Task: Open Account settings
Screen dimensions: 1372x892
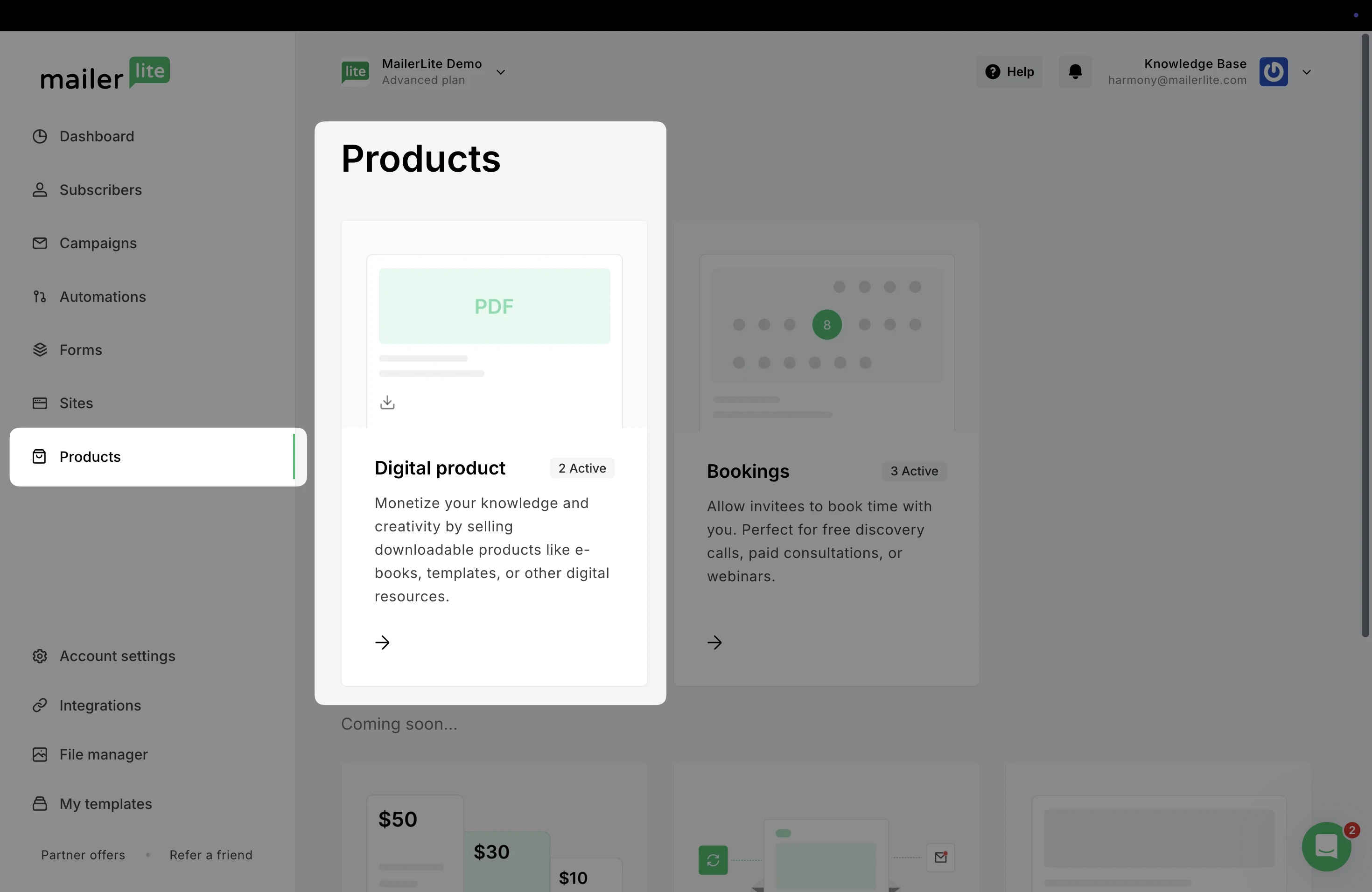Action: [117, 656]
